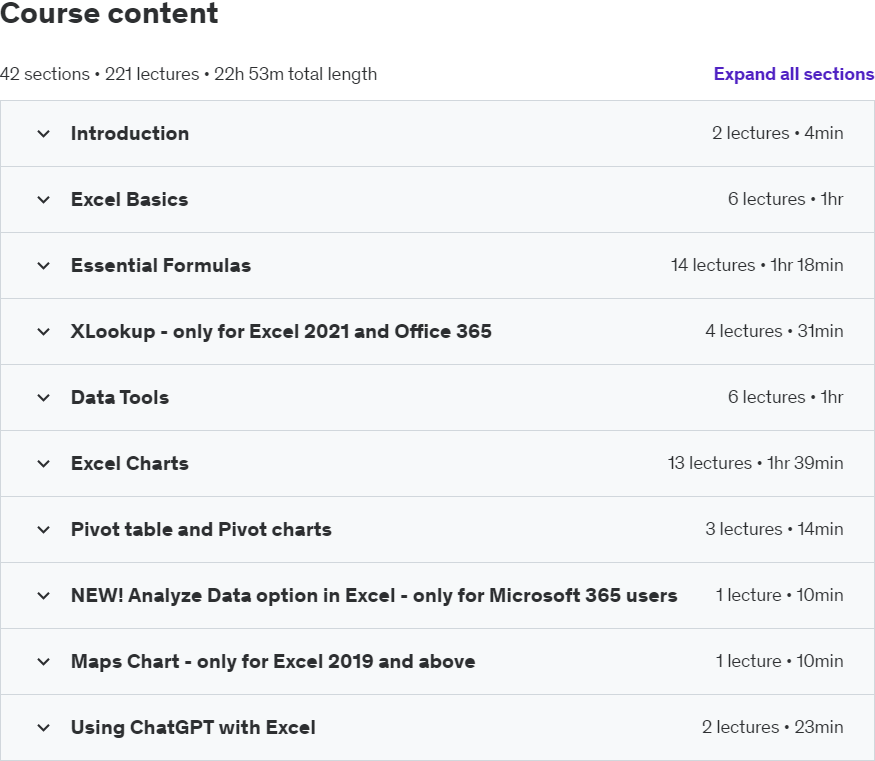
Task: Click the Pivot table section chevron
Action: coord(43,529)
